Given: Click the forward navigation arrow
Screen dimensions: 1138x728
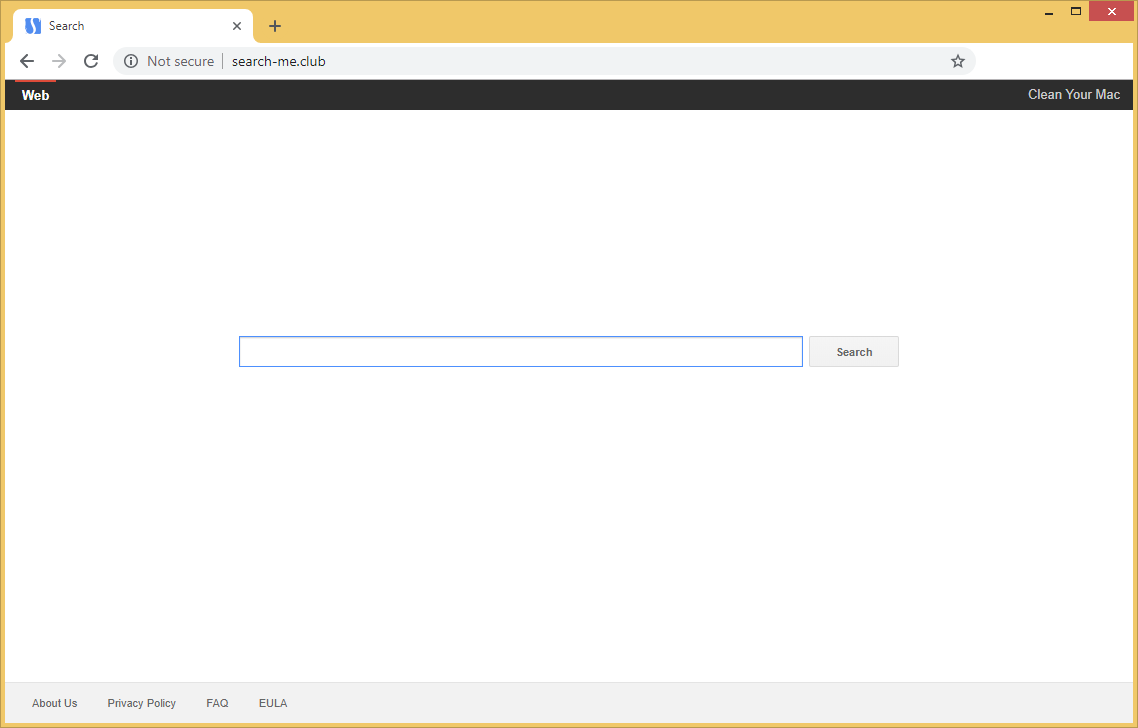Looking at the screenshot, I should [x=59, y=61].
